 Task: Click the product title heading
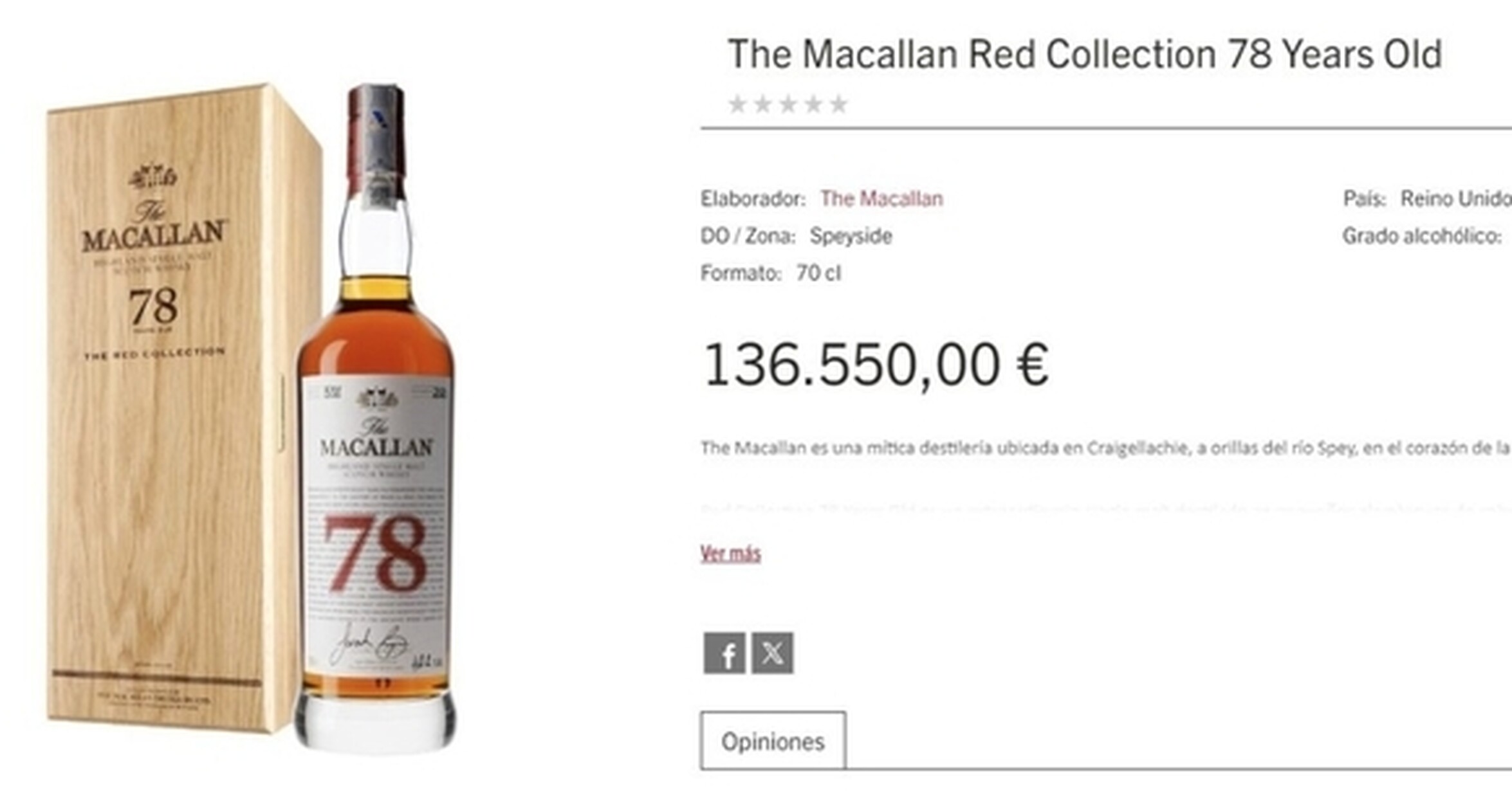[1084, 54]
